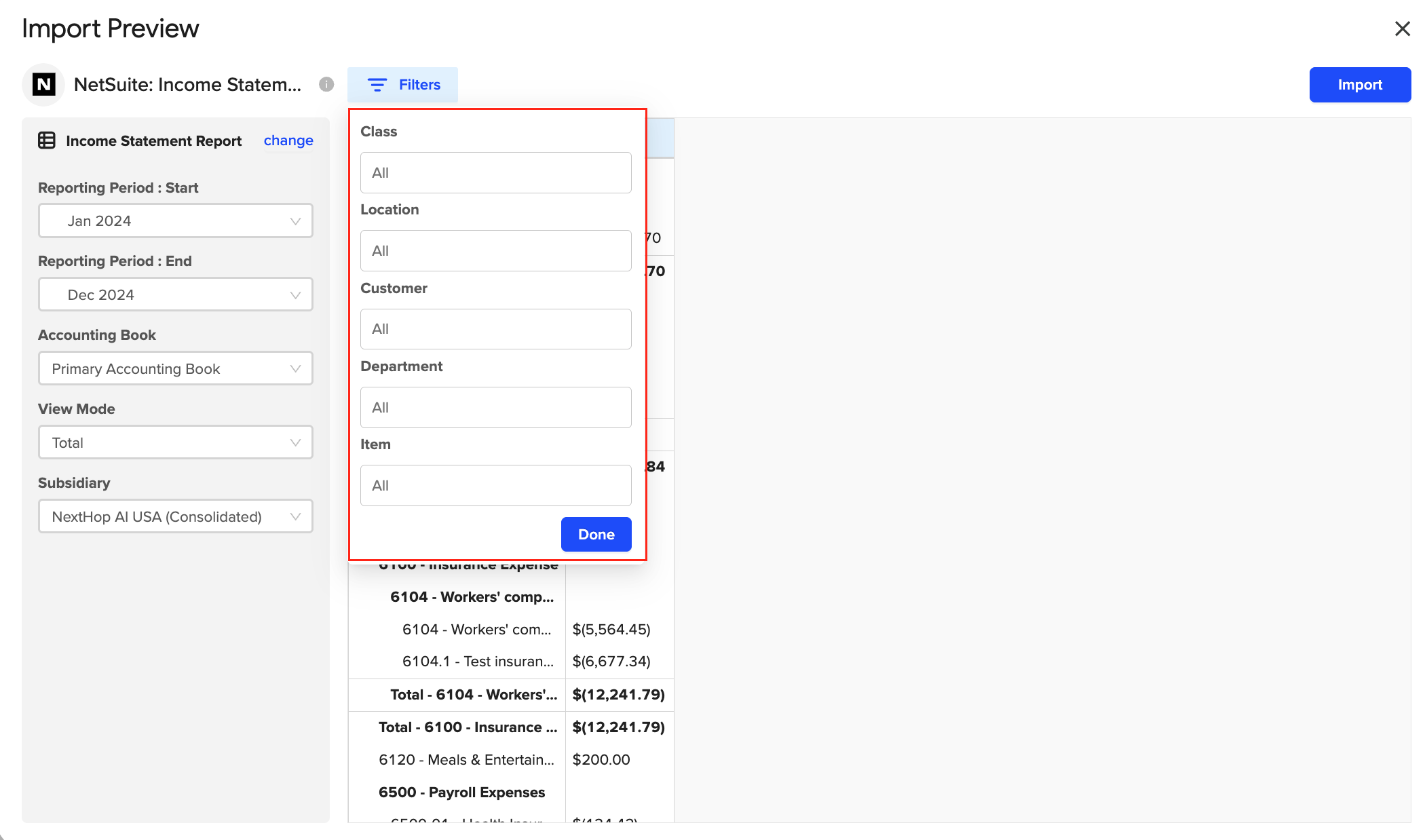Open the Reporting Period End dropdown
Viewport: 1425px width, 840px height.
tap(175, 295)
